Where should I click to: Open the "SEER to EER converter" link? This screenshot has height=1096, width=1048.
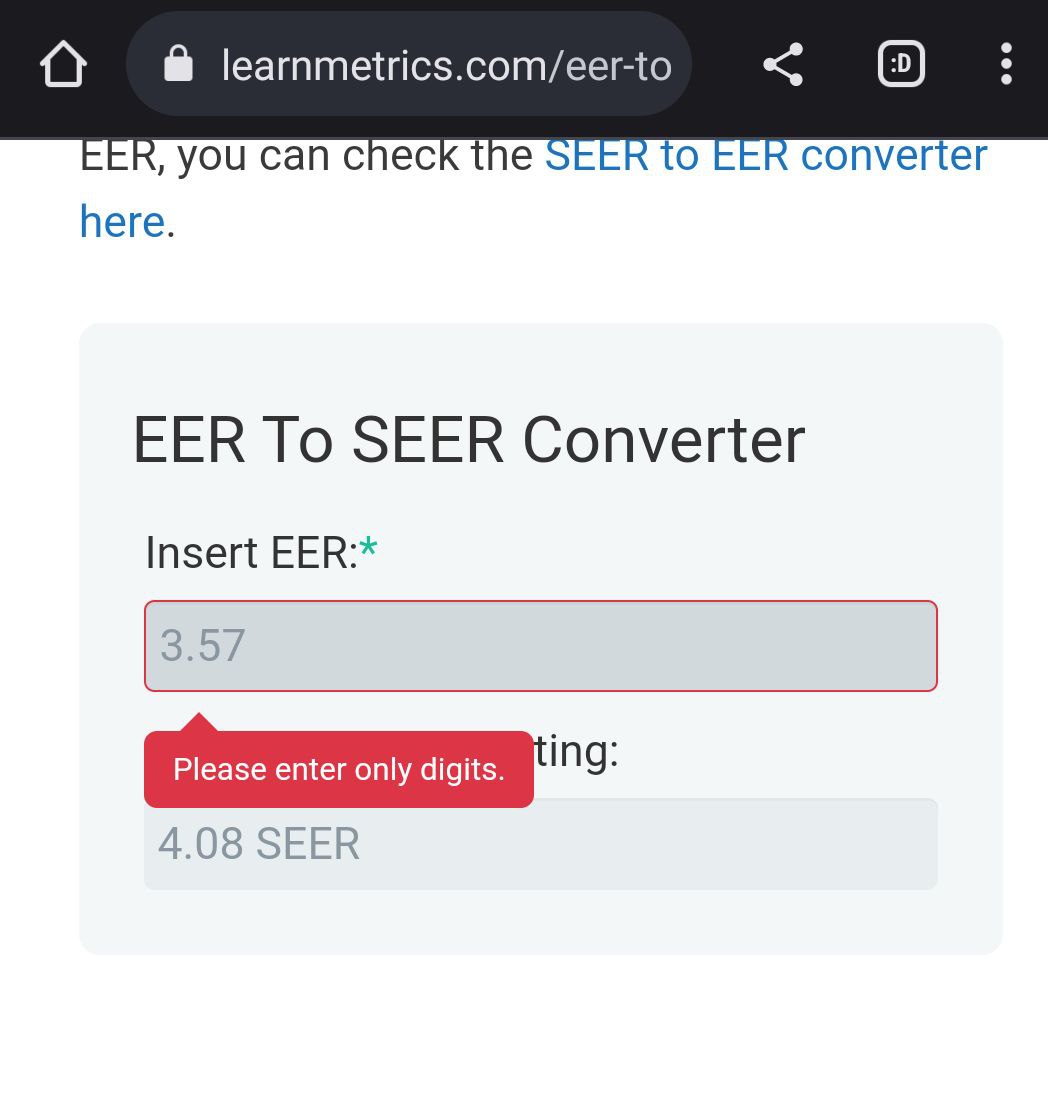[765, 156]
